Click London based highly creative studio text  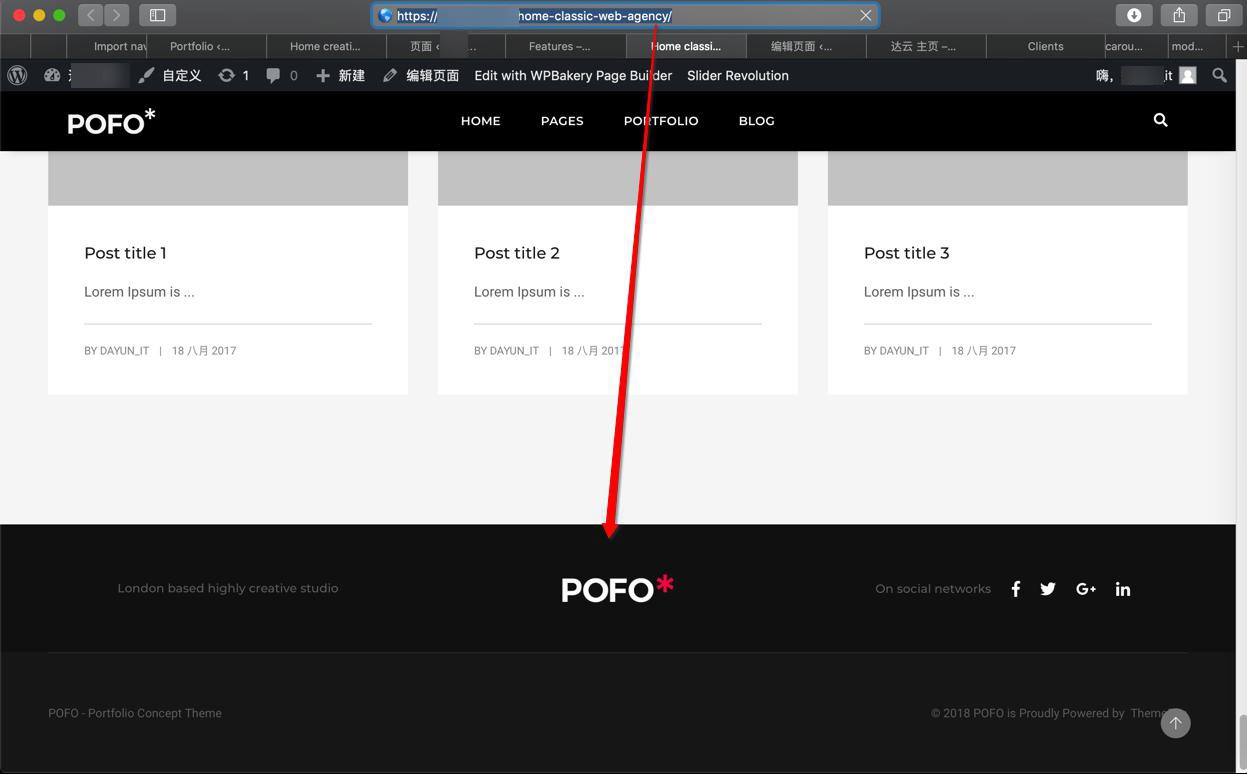228,588
